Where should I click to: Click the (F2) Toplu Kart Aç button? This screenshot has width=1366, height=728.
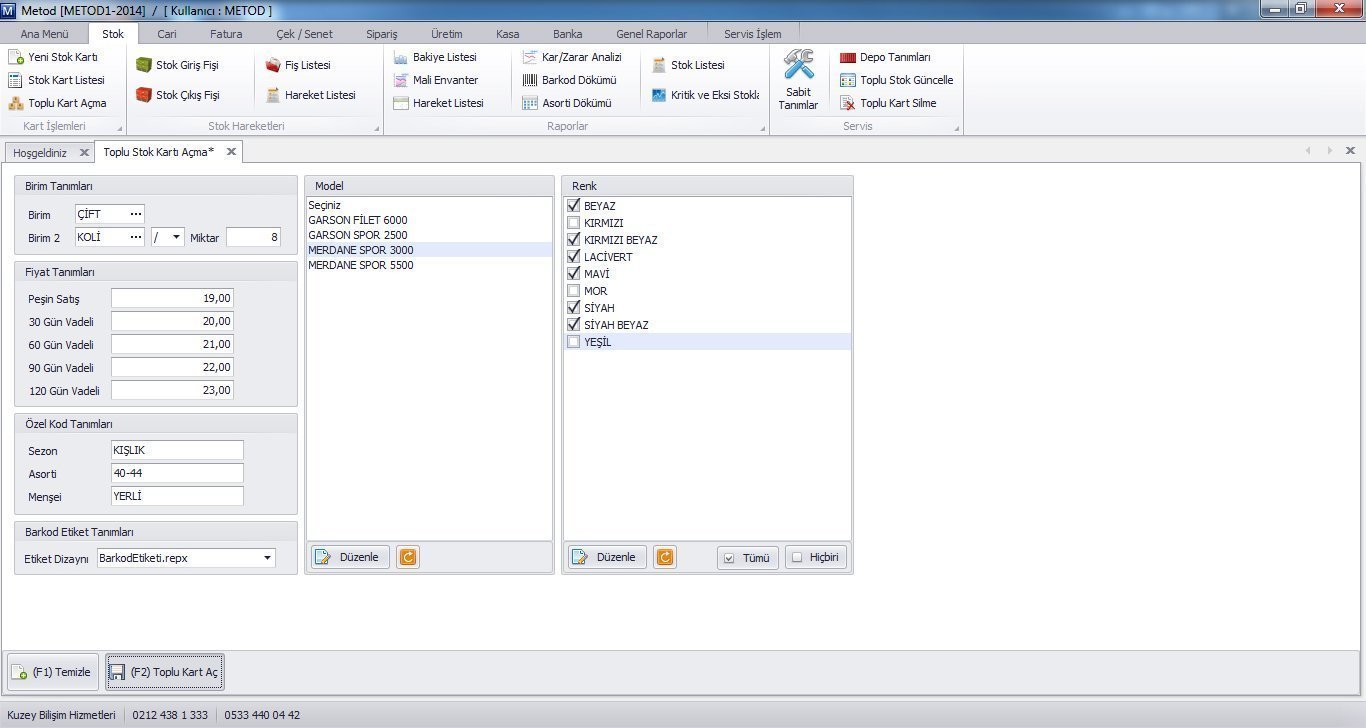pyautogui.click(x=165, y=672)
